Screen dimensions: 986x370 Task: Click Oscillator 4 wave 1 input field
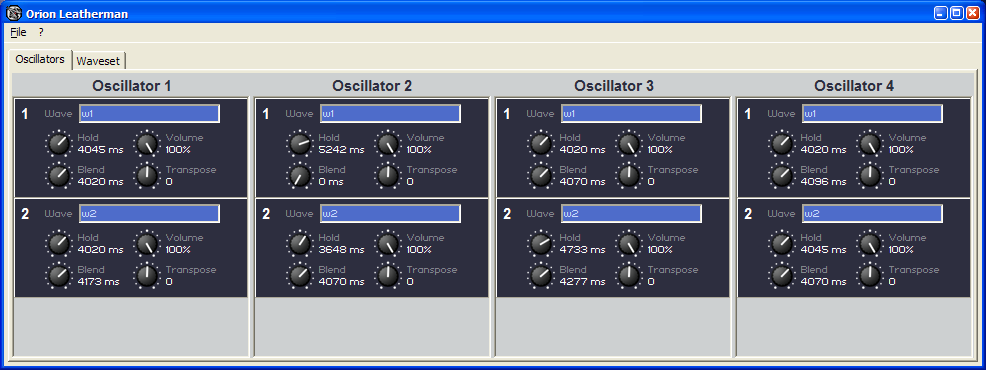[x=872, y=114]
